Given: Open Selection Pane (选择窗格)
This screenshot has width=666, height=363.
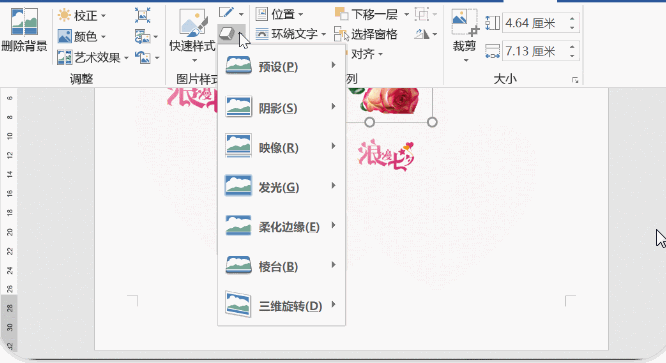Looking at the screenshot, I should [x=366, y=34].
